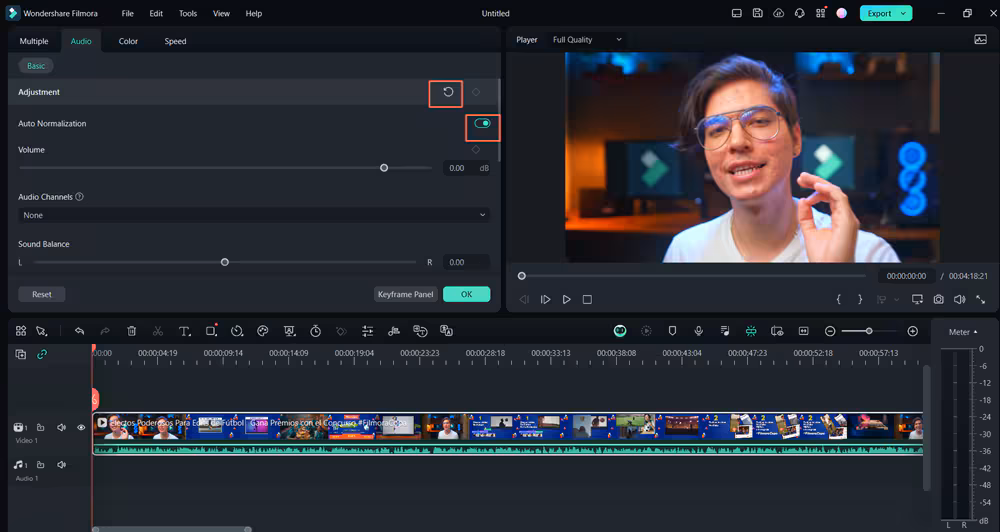This screenshot has width=1000, height=532.
Task: Click the undo arrow in timeline toolbar
Action: pos(80,331)
